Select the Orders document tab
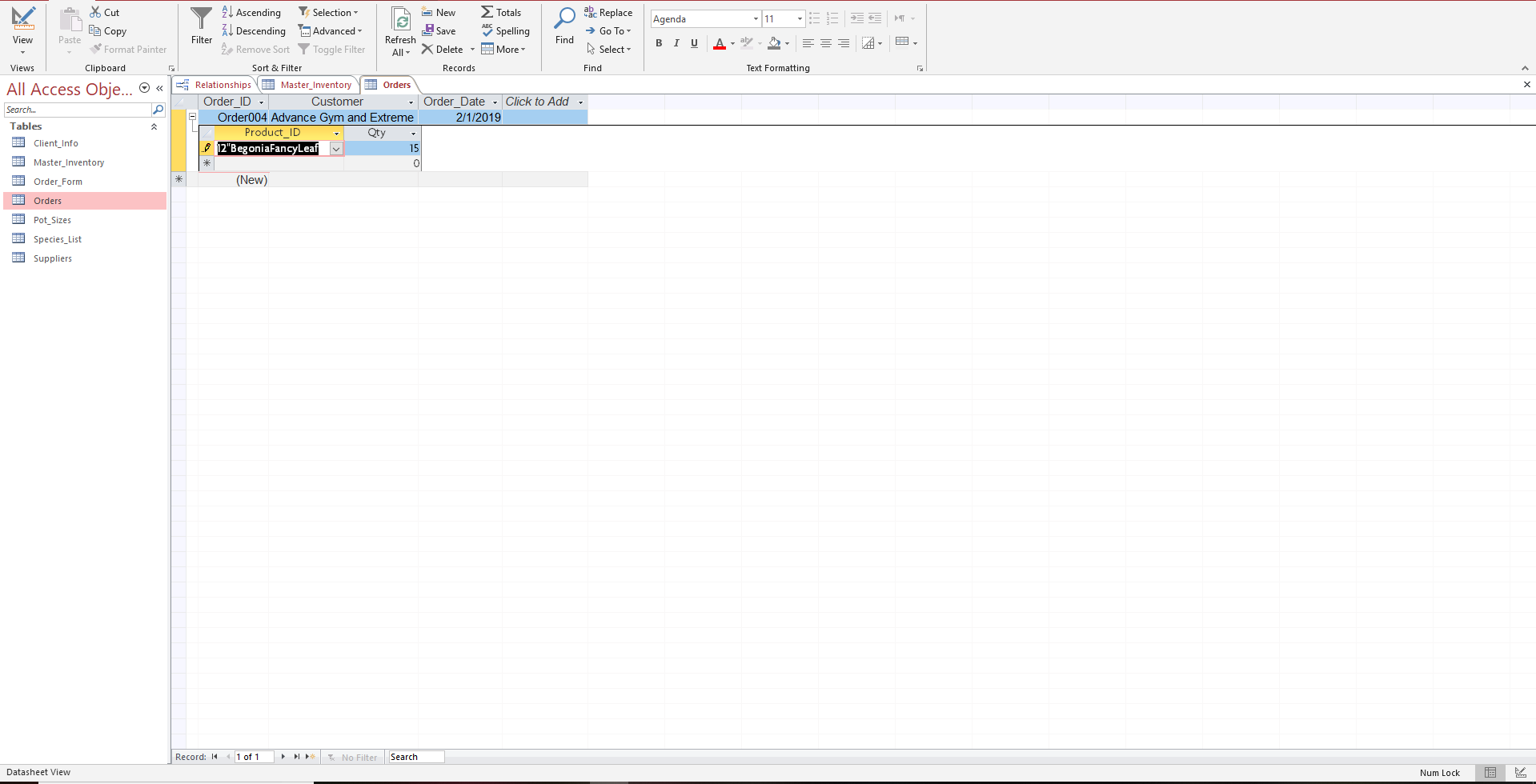1536x784 pixels. (389, 85)
